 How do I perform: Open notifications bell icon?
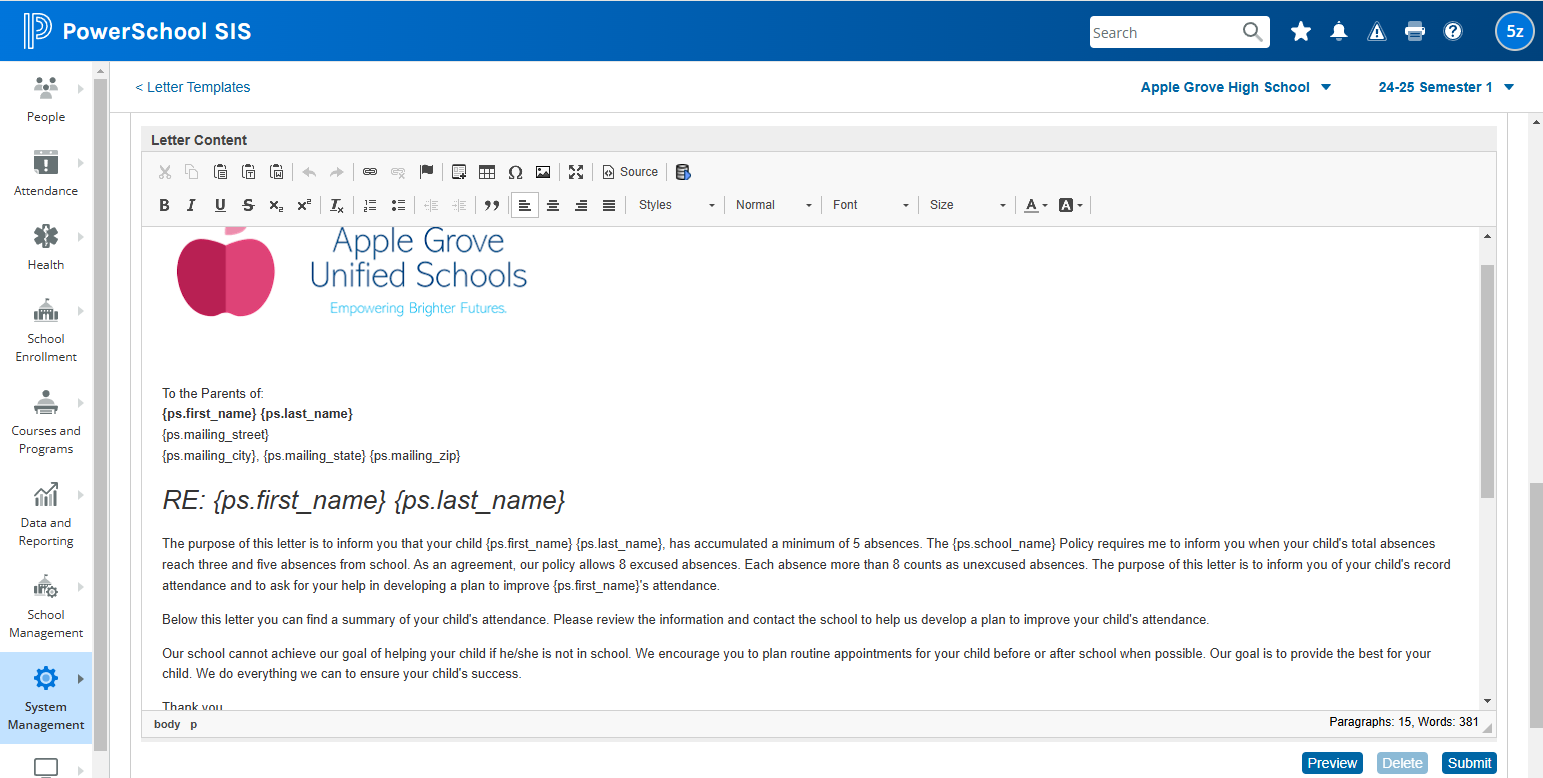1339,32
